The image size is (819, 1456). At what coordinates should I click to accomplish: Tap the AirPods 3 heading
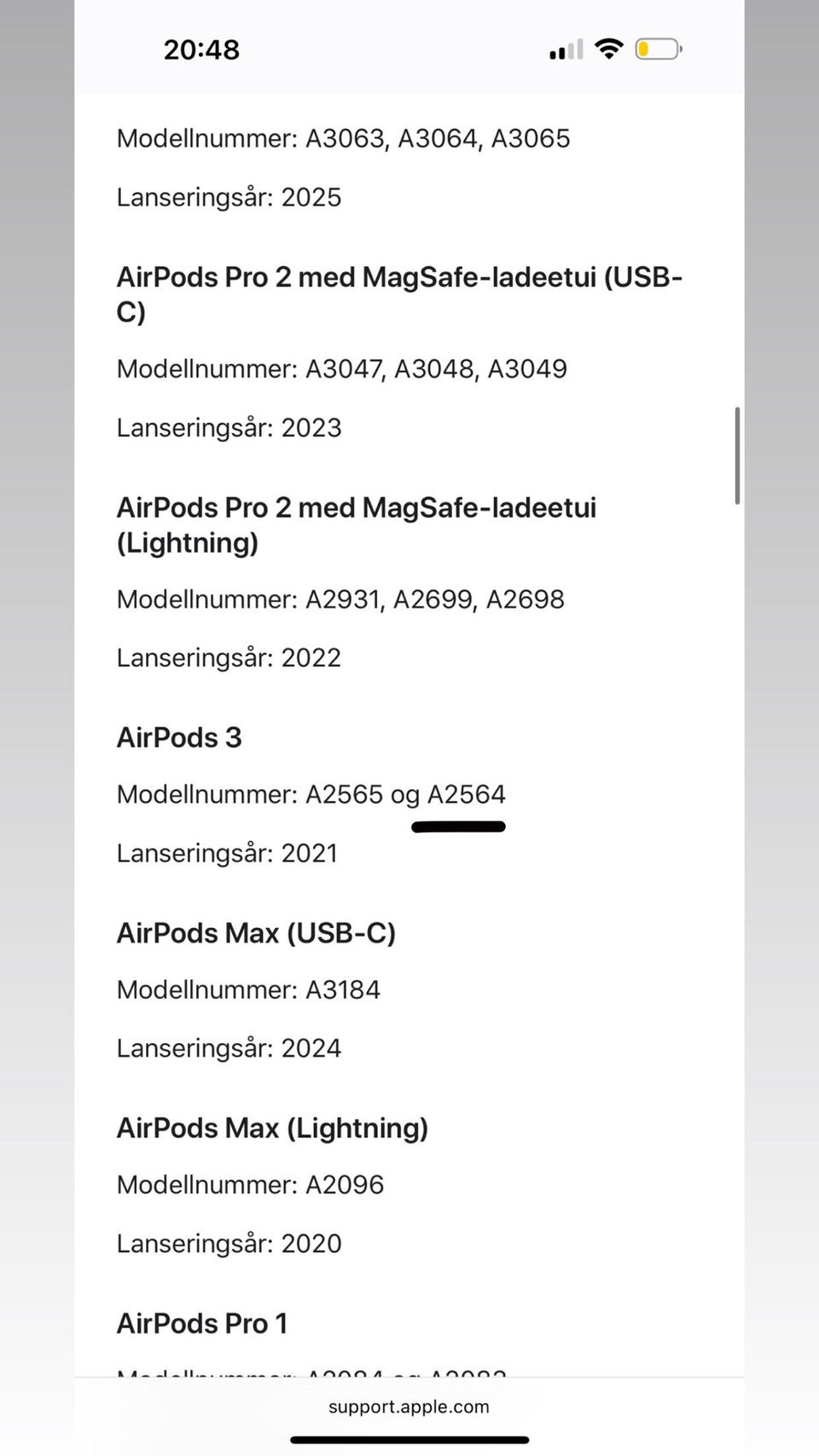point(179,738)
